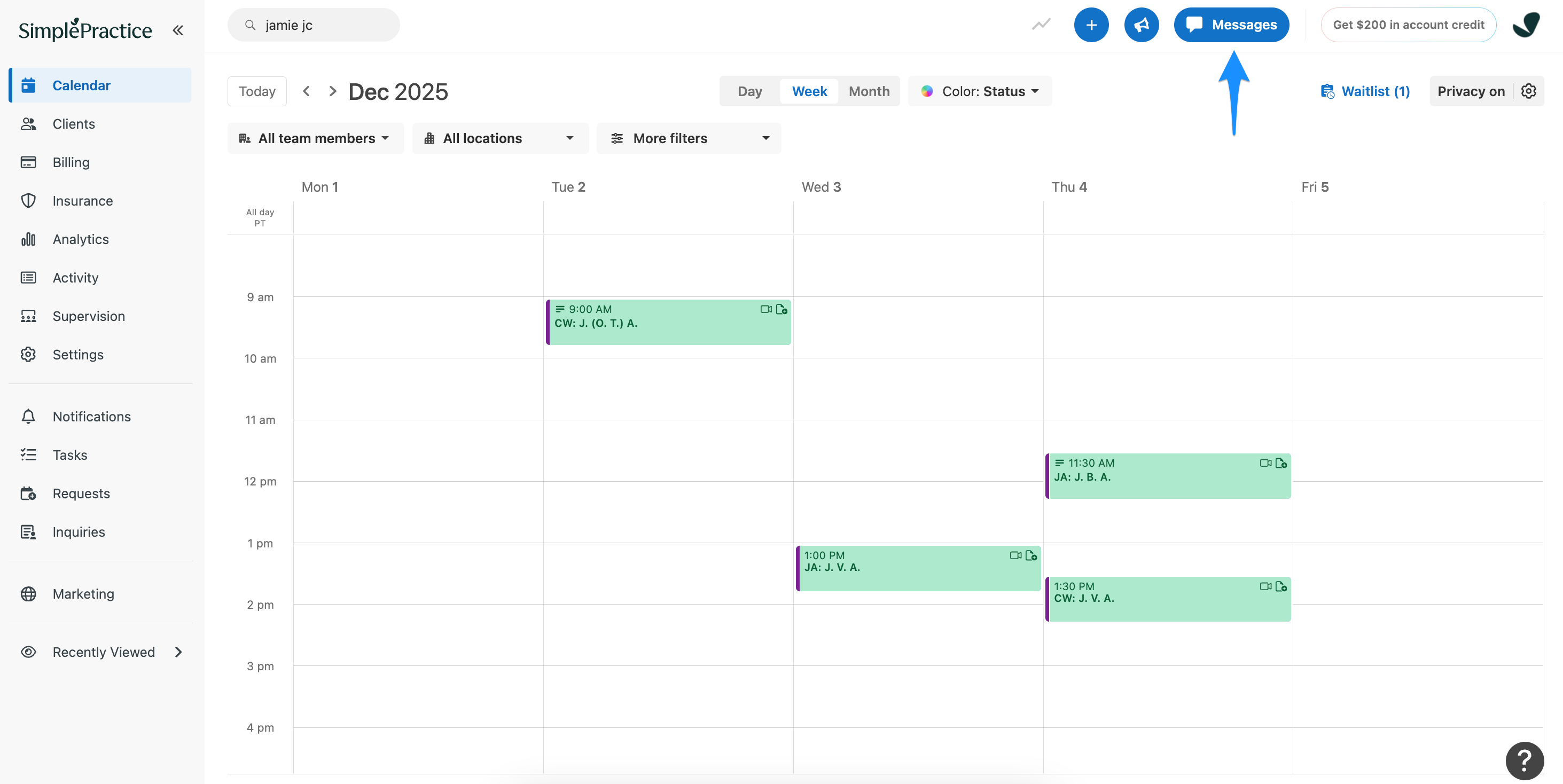Expand Recently Viewed chevron

178,652
